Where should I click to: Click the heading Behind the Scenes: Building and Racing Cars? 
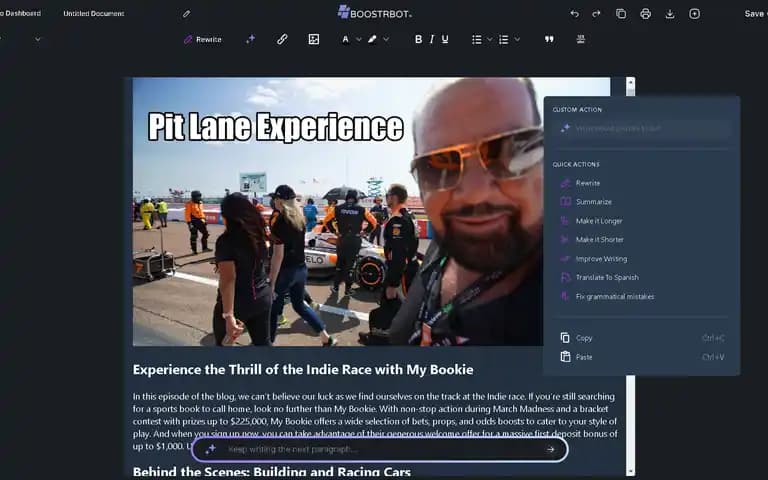271,472
